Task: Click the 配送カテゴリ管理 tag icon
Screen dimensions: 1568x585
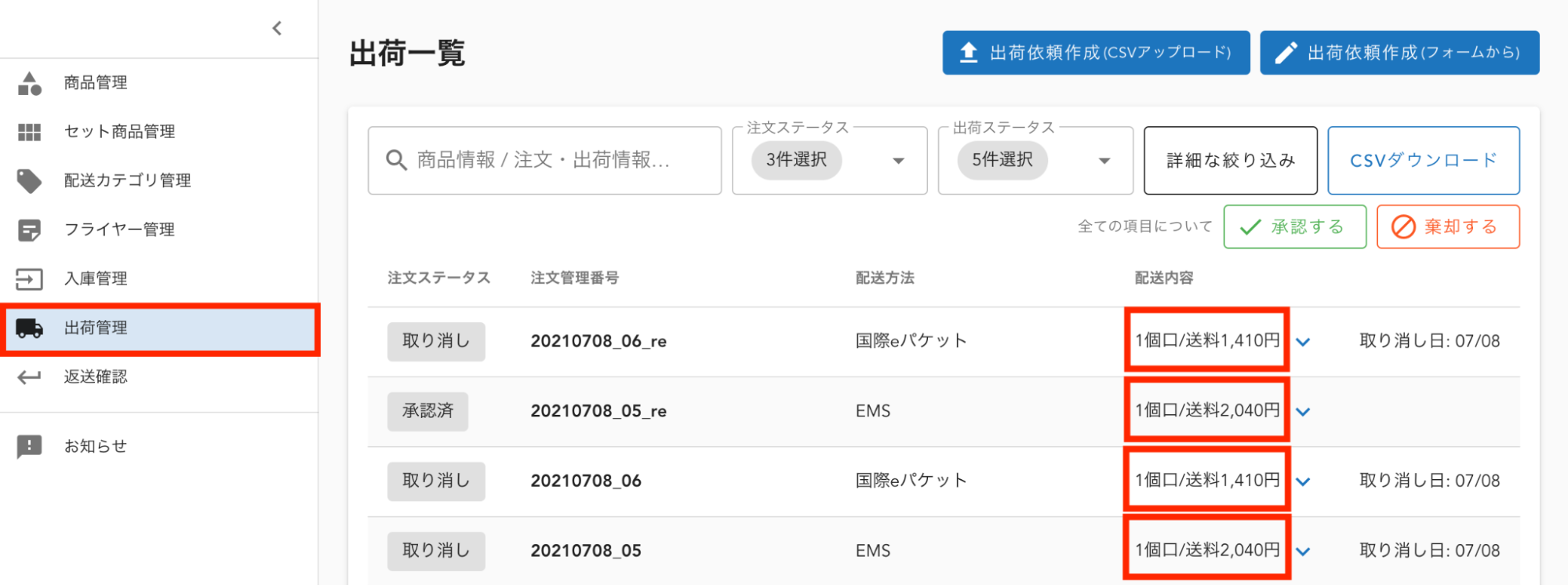Action: click(x=30, y=180)
